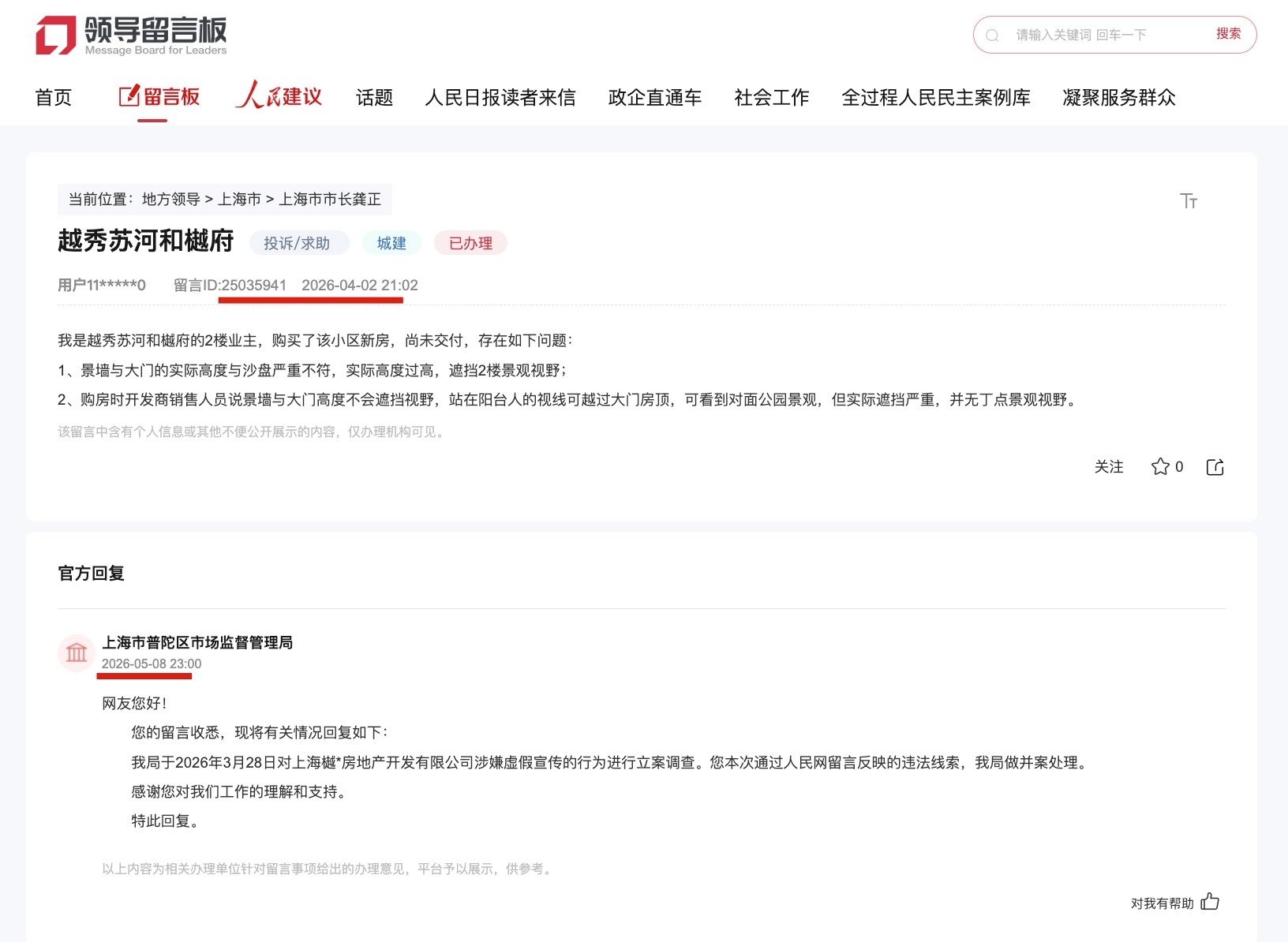This screenshot has width=1288, height=942.
Task: Switch to 话题 tab
Action: click(x=374, y=97)
